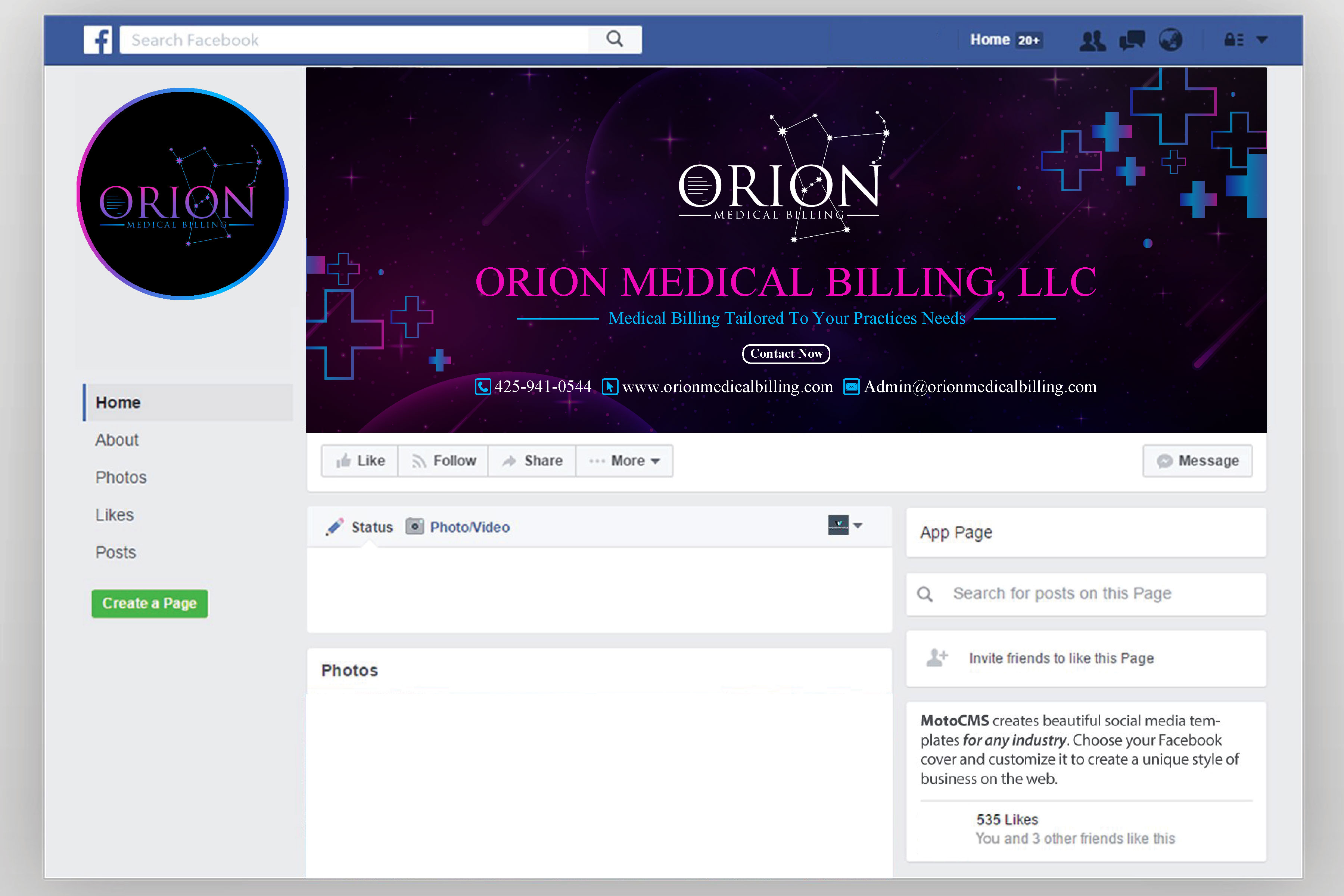This screenshot has height=896, width=1344.
Task: Open Posts in left sidebar
Action: pos(115,553)
